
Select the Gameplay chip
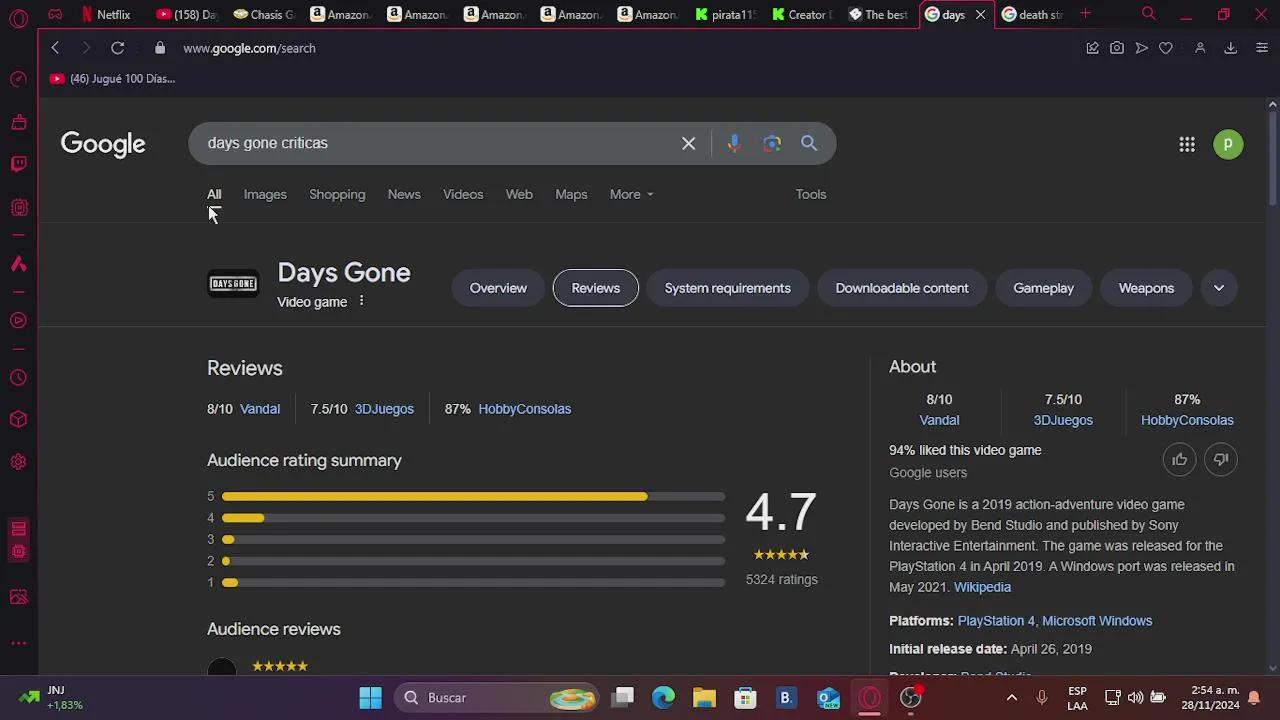pyautogui.click(x=1043, y=288)
